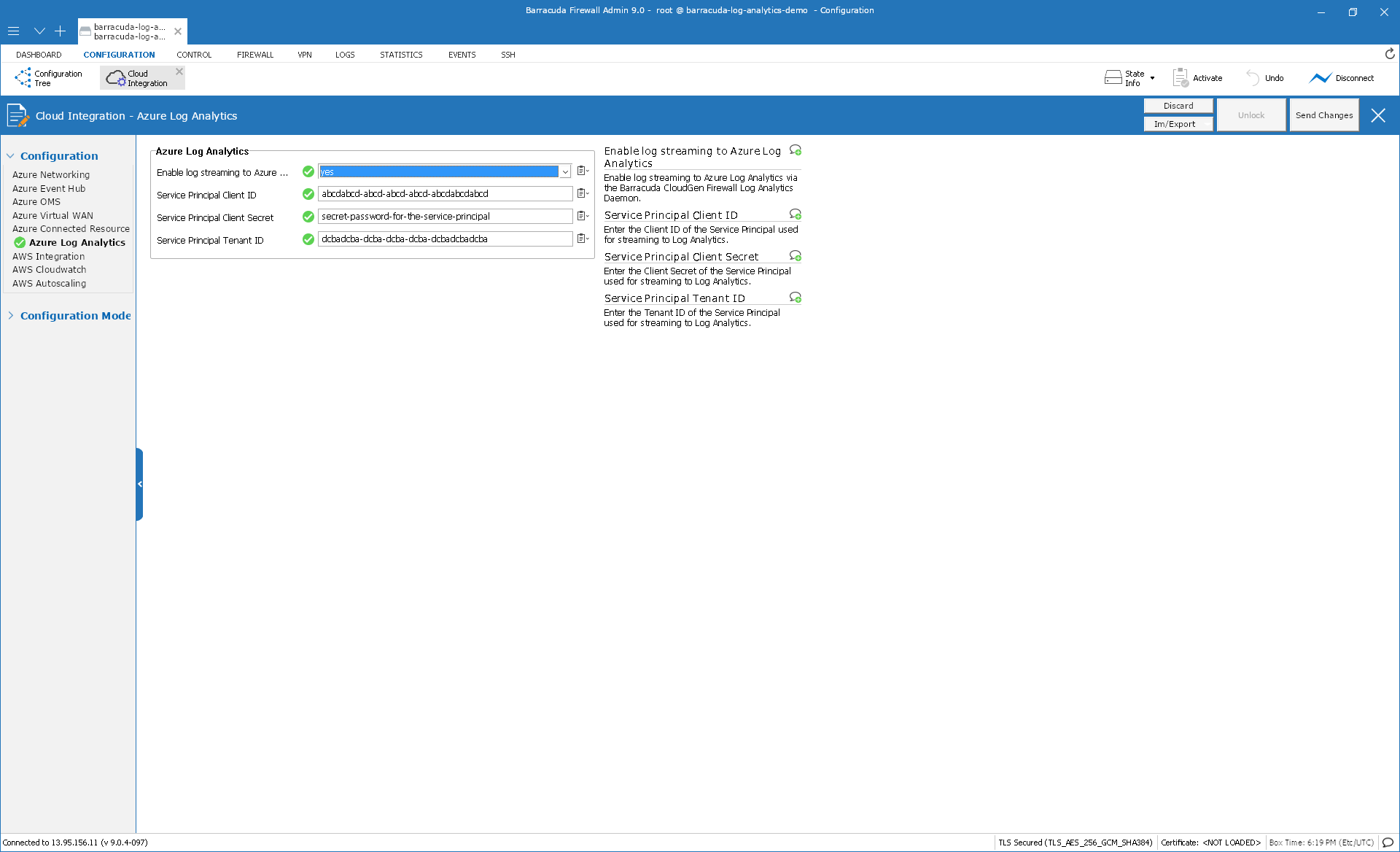Switch to the VPN tab
The image size is (1400, 852).
[305, 55]
